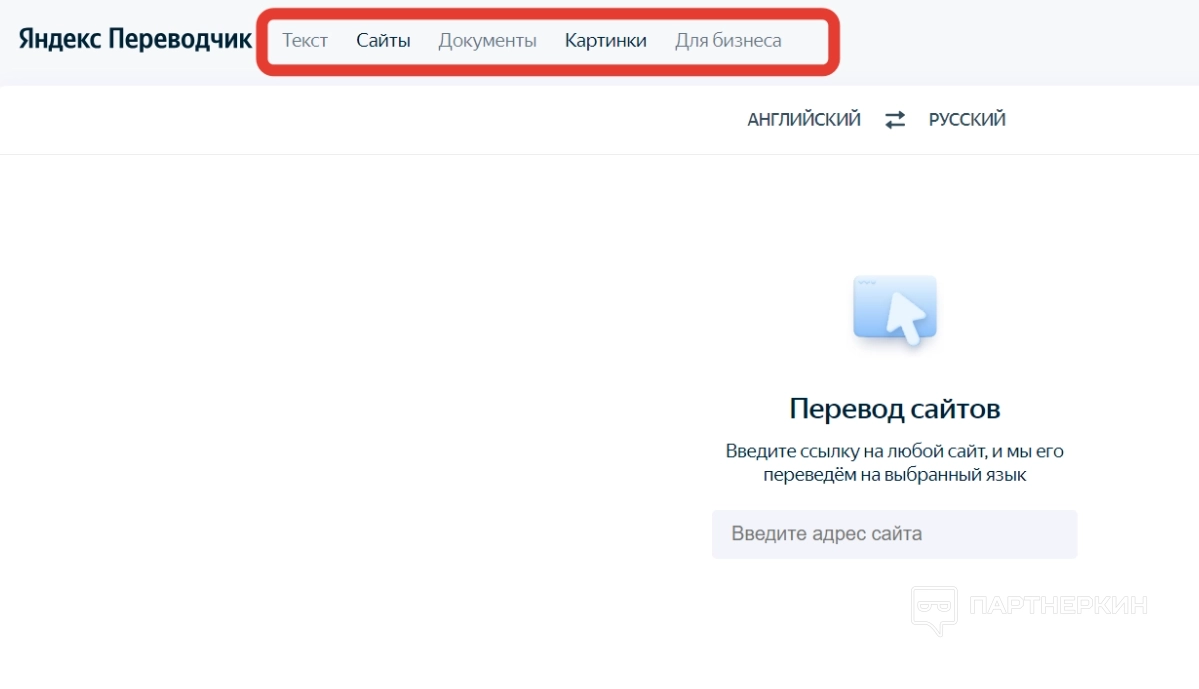Open the Документы tab
The image size is (1199, 689).
coord(487,41)
